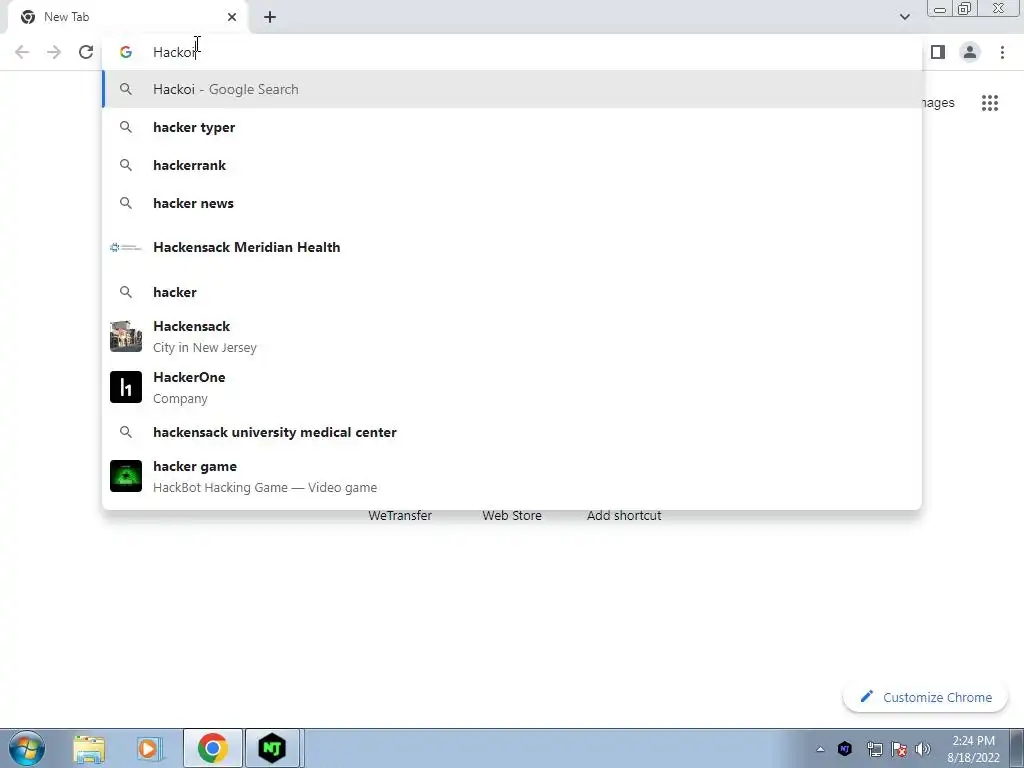The width and height of the screenshot is (1024, 768).
Task: Open Chrome's three-dot menu
Action: pos(1002,52)
